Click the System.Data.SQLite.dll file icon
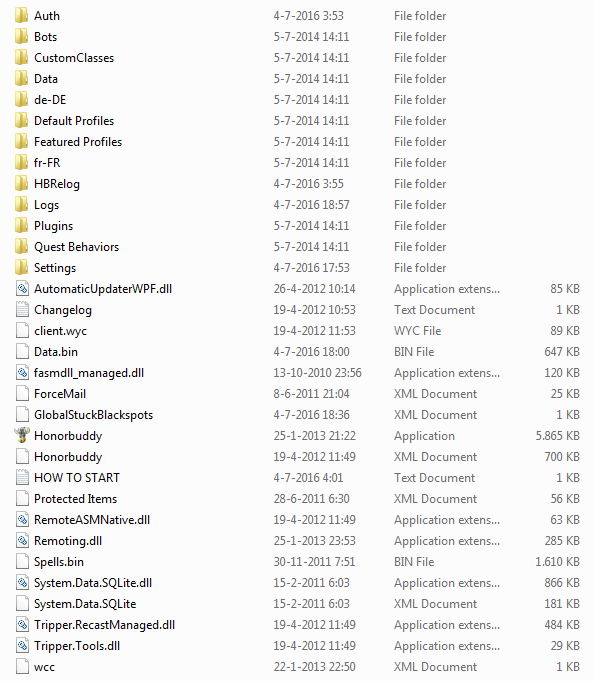 (22, 582)
